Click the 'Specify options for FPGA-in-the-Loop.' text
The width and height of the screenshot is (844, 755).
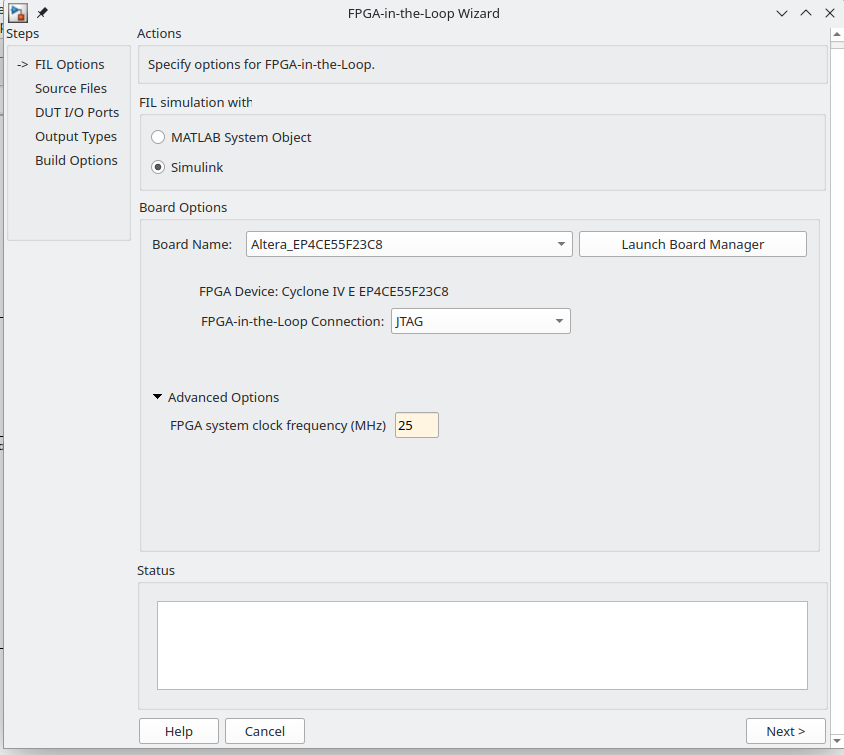pos(261,65)
